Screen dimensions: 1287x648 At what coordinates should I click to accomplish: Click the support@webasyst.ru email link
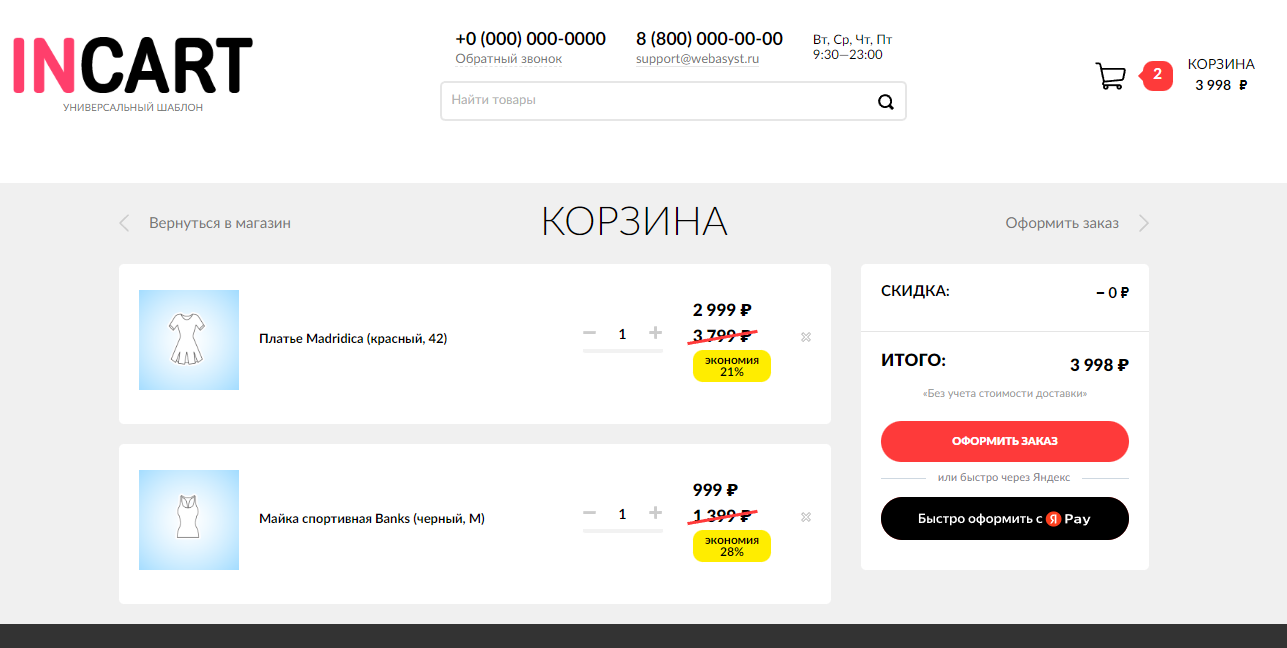[697, 59]
